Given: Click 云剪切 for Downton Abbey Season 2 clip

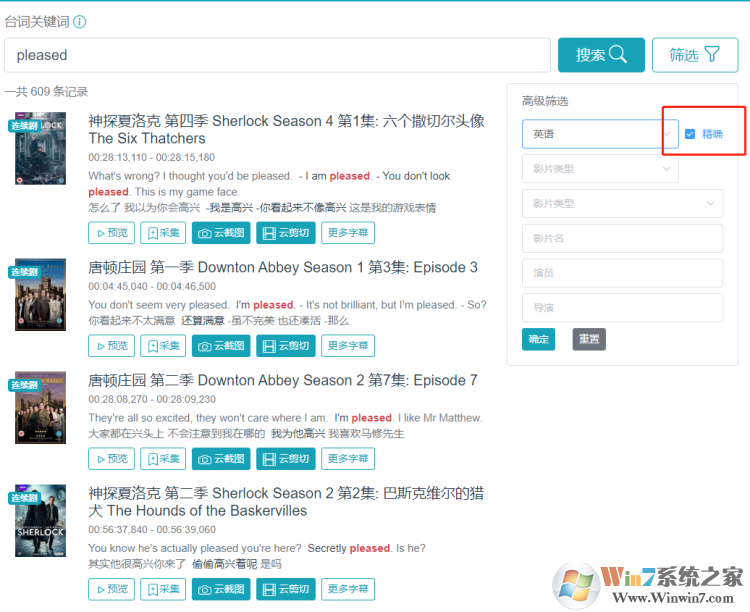Looking at the screenshot, I should point(286,459).
